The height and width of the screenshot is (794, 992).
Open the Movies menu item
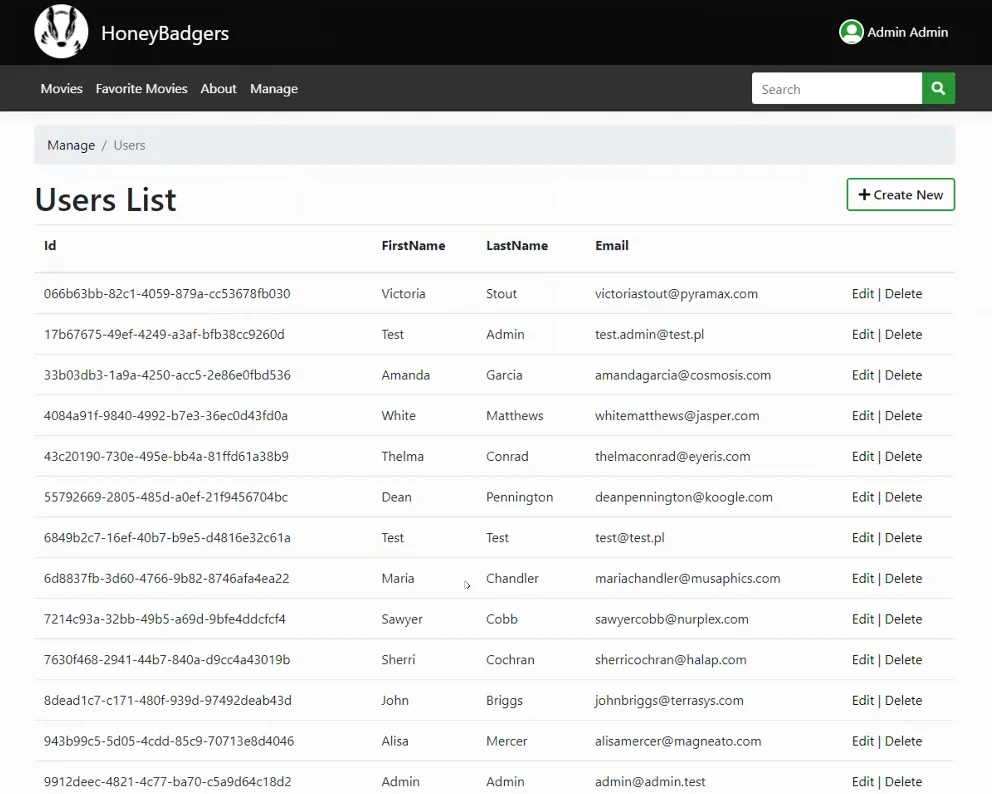pyautogui.click(x=61, y=89)
